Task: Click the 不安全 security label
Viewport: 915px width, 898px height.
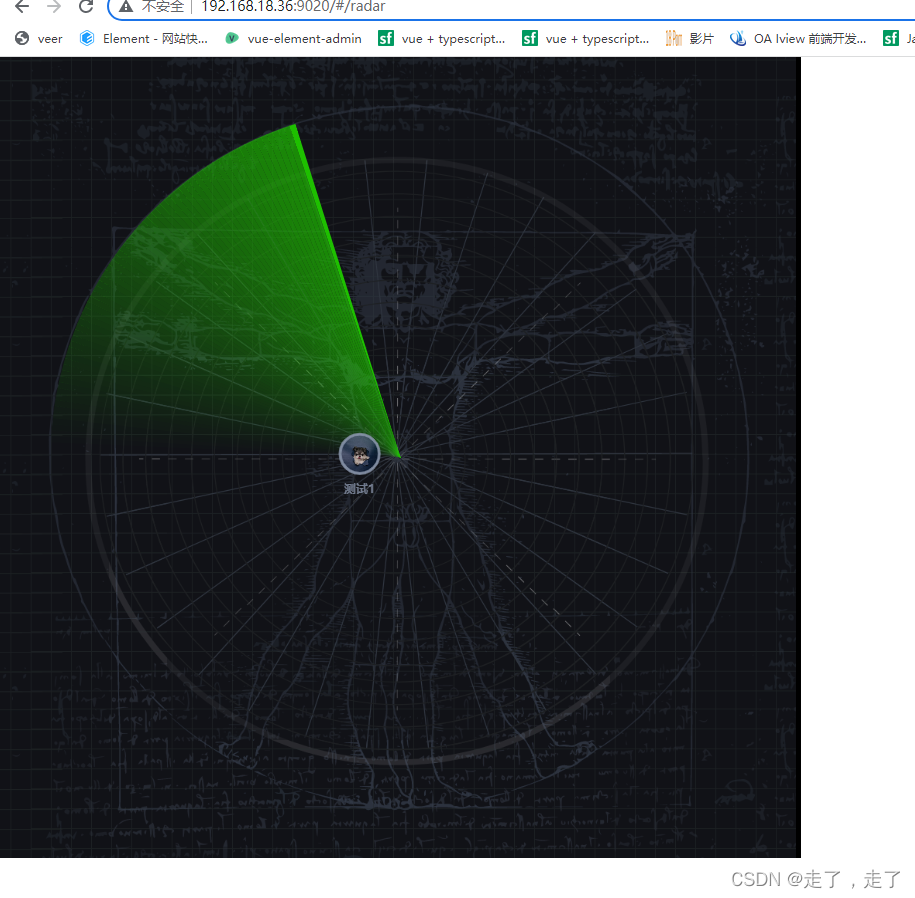Action: click(x=163, y=6)
